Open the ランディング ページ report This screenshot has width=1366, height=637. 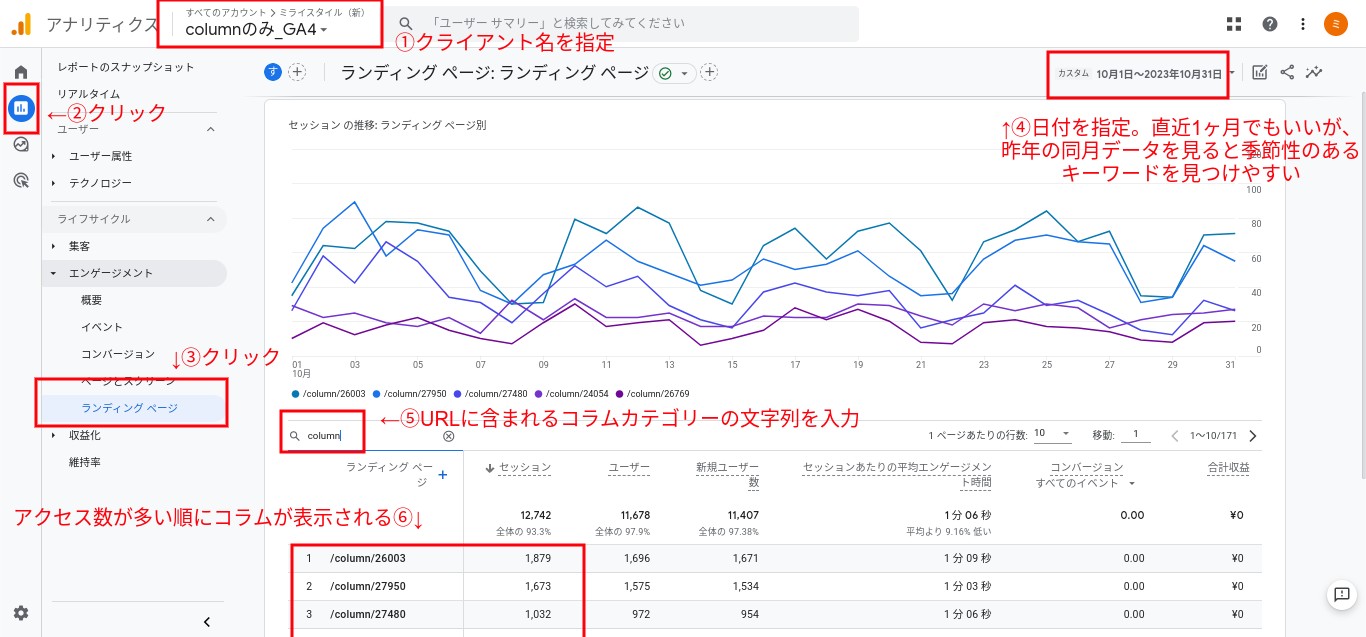click(129, 408)
